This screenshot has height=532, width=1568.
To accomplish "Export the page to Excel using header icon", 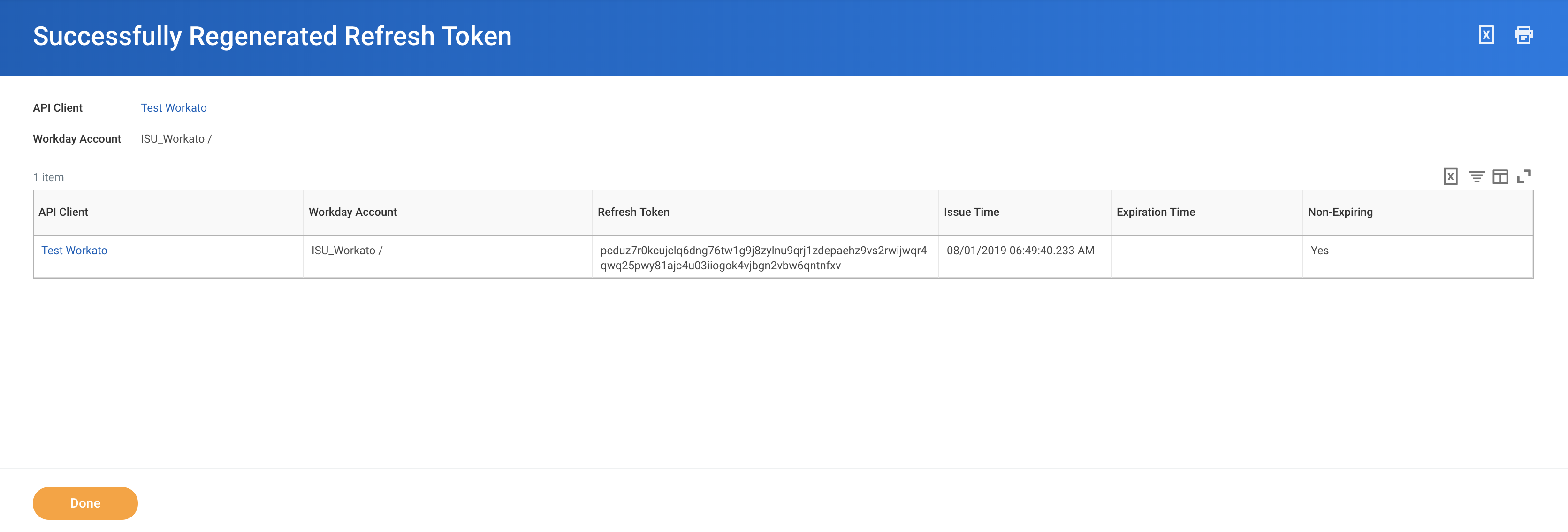I will click(x=1486, y=35).
